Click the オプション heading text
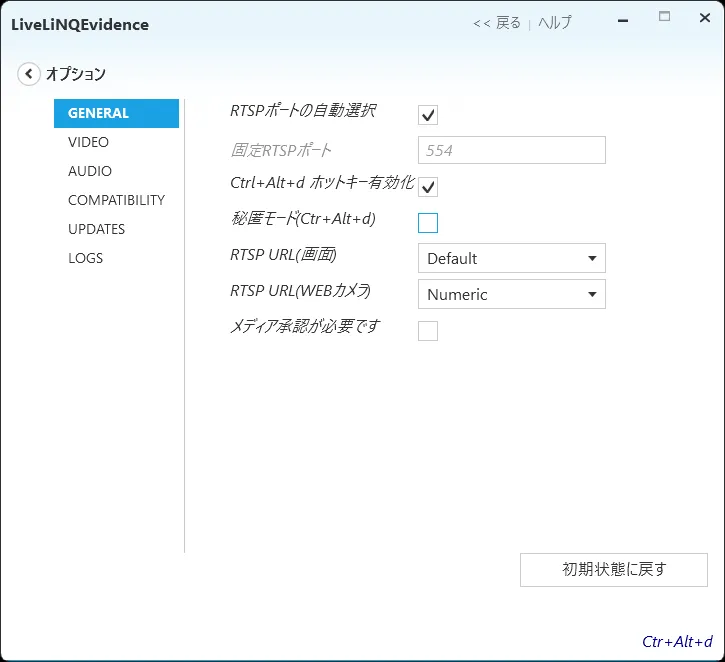The image size is (725, 662). pyautogui.click(x=76, y=74)
